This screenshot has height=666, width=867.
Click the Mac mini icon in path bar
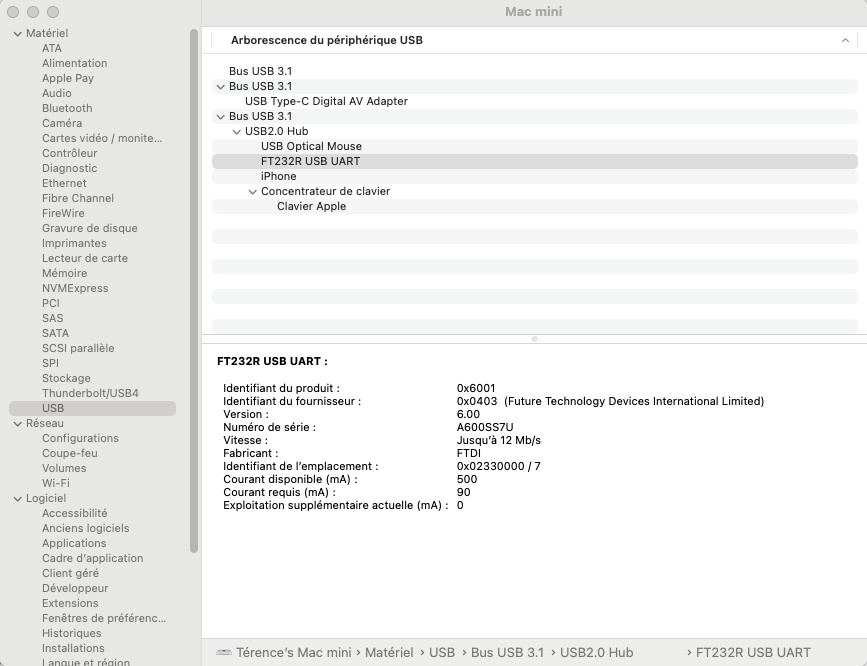pos(223,653)
